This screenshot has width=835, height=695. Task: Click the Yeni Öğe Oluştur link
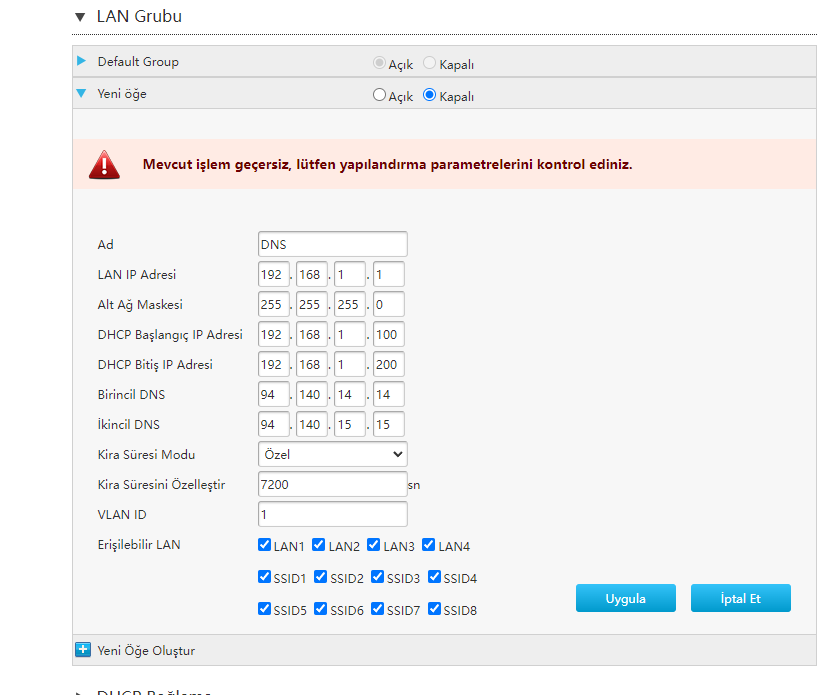point(146,650)
